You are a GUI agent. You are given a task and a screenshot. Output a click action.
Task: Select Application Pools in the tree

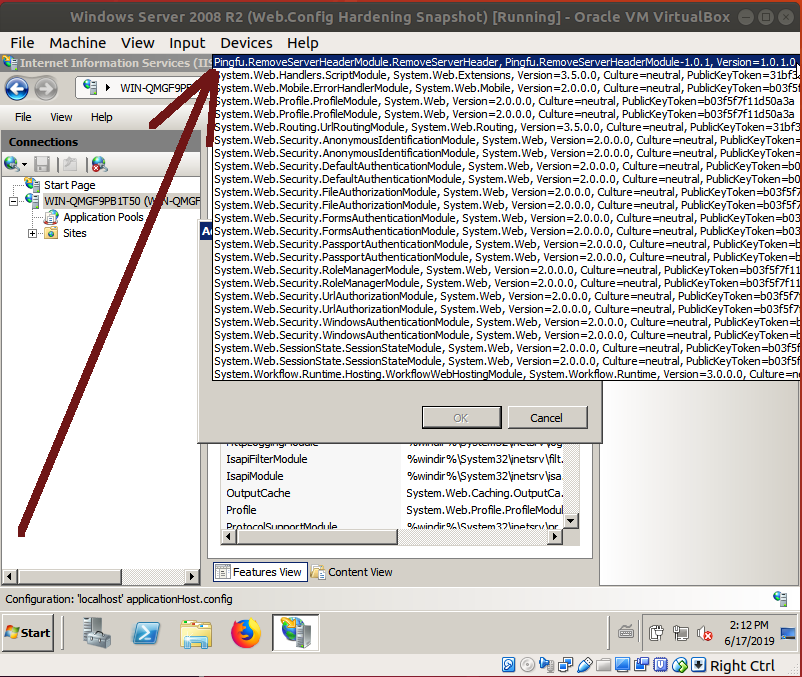[x=103, y=217]
